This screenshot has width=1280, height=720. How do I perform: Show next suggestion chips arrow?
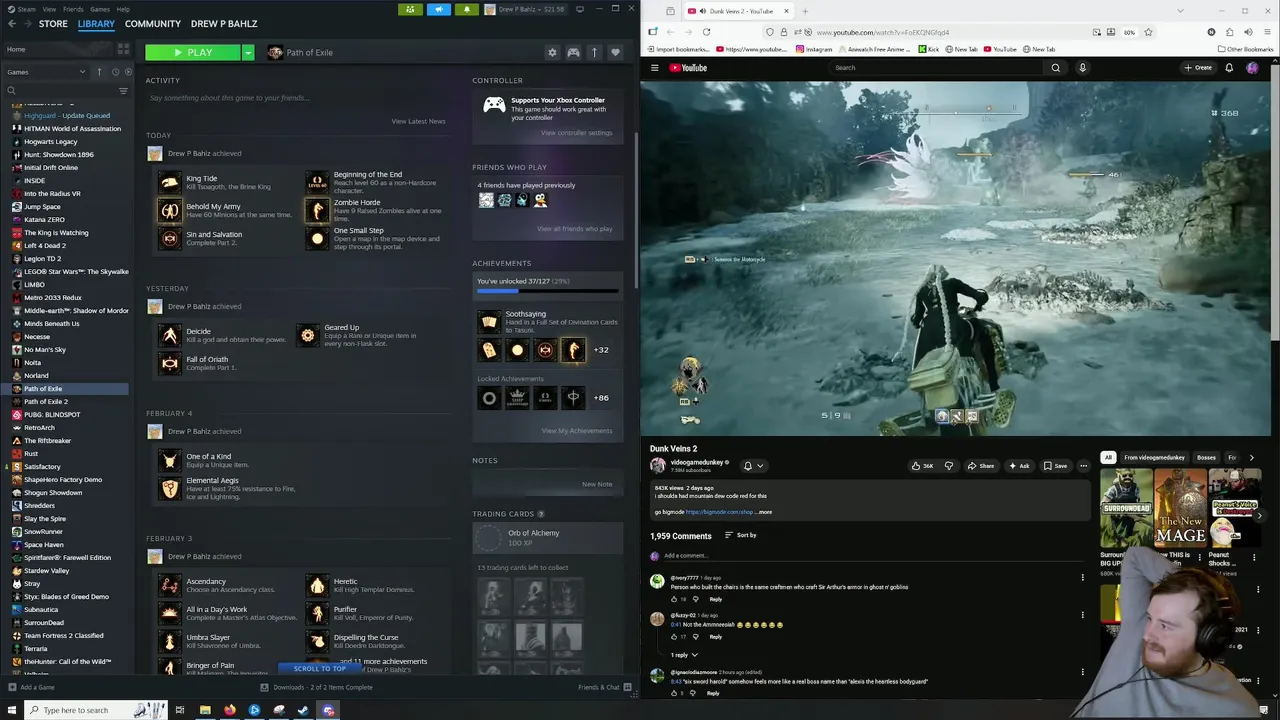[x=1251, y=458]
